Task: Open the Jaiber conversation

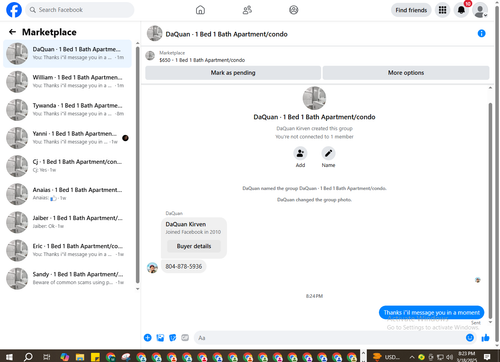Action: (x=67, y=222)
